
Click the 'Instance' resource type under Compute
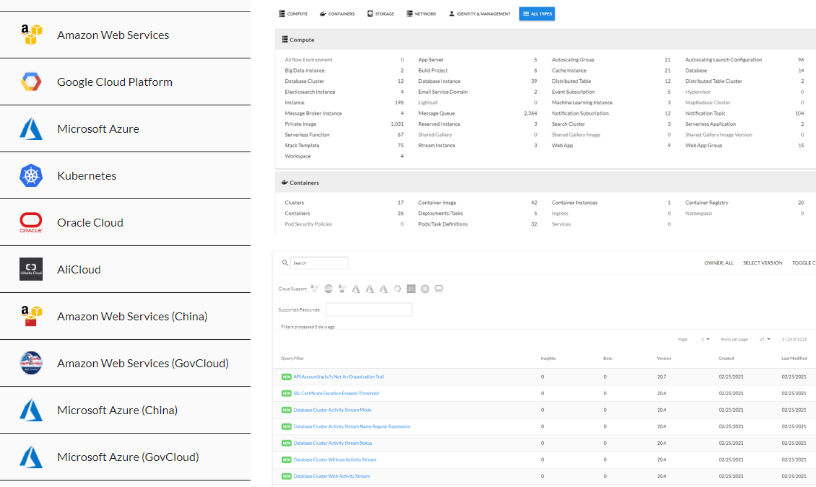click(x=295, y=102)
